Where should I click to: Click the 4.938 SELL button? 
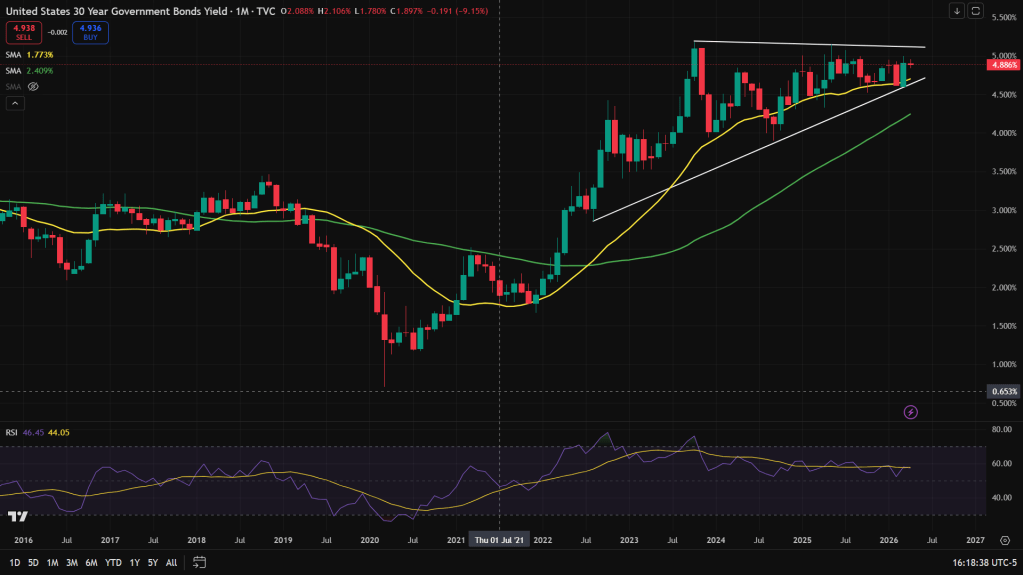24,32
